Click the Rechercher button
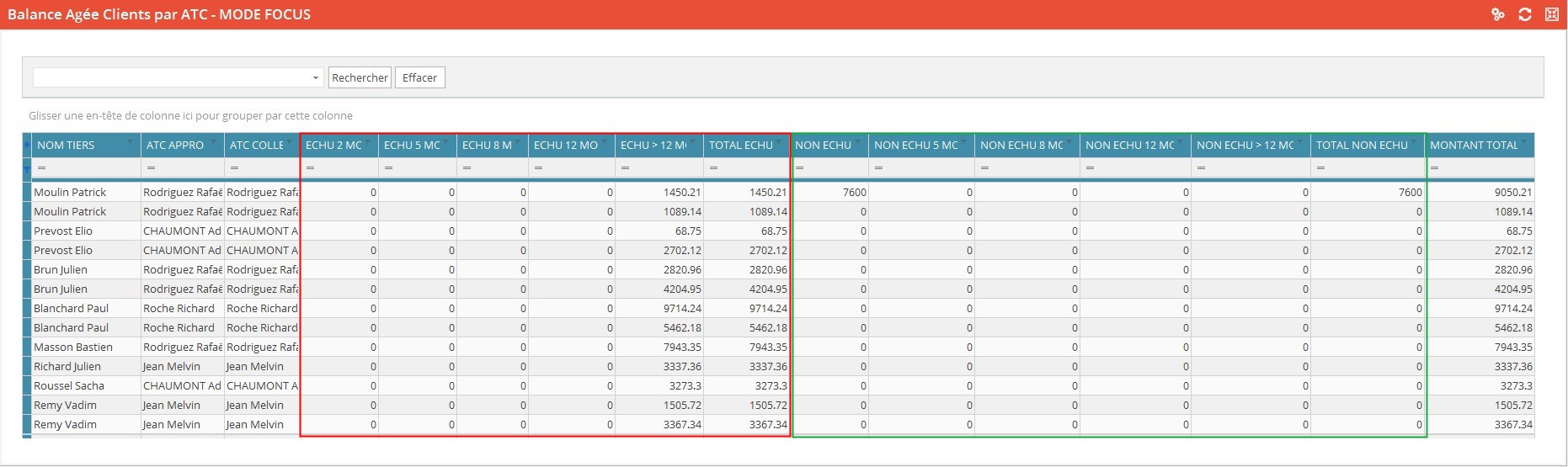The image size is (1568, 467). pyautogui.click(x=360, y=78)
